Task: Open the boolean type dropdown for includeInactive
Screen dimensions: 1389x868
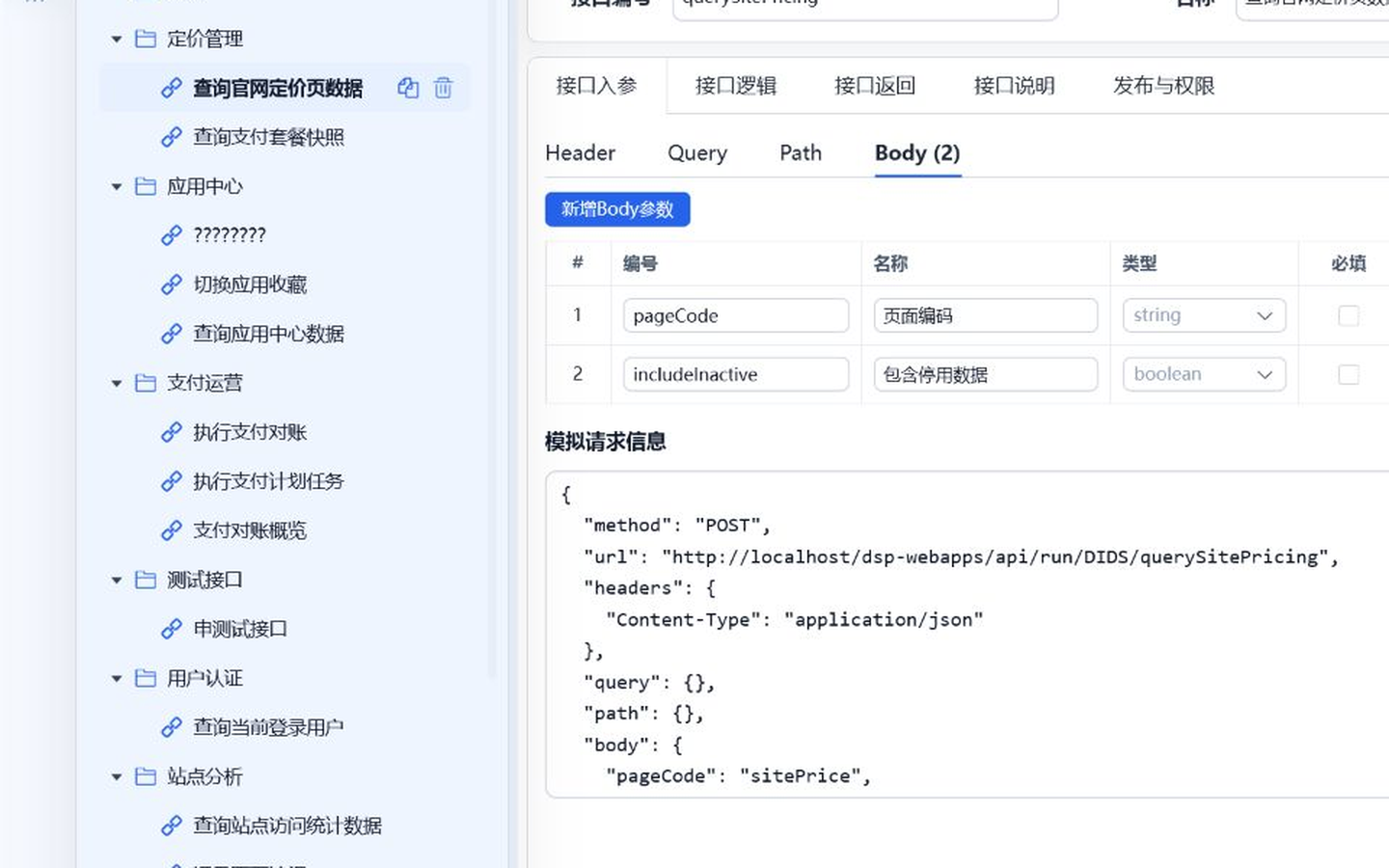Action: tap(1204, 374)
